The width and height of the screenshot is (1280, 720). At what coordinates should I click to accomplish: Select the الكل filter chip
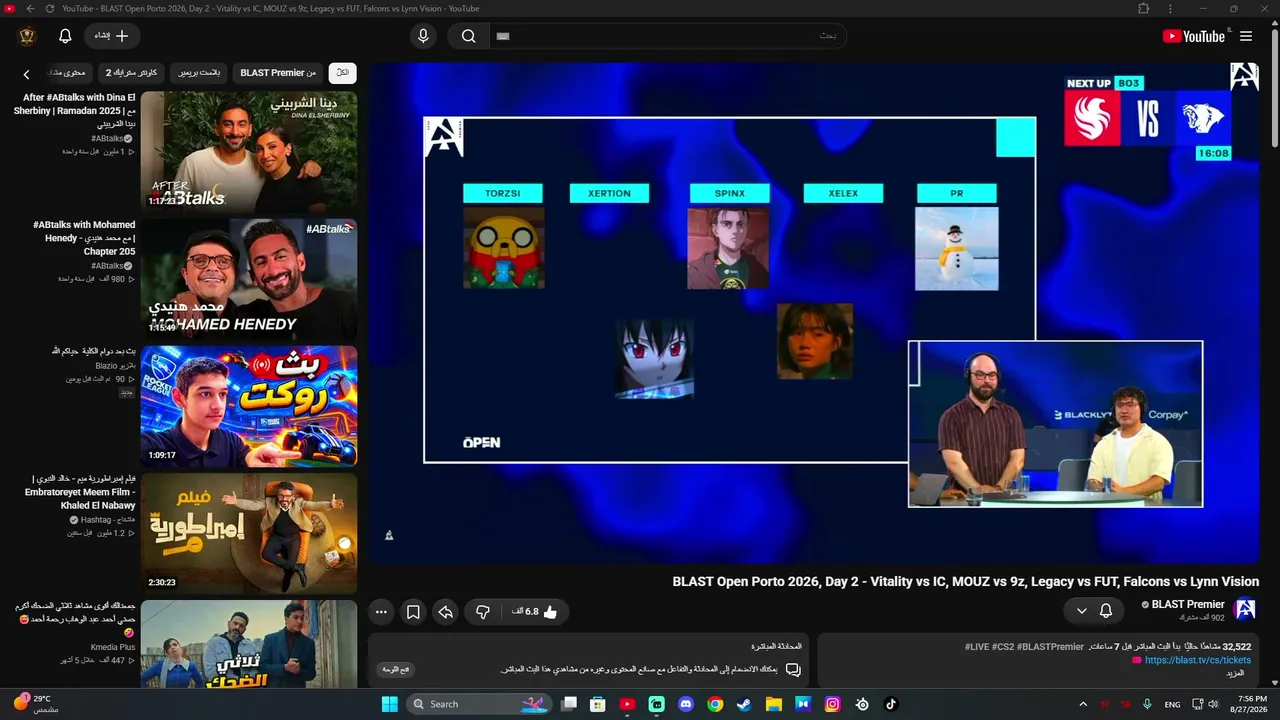(x=343, y=73)
